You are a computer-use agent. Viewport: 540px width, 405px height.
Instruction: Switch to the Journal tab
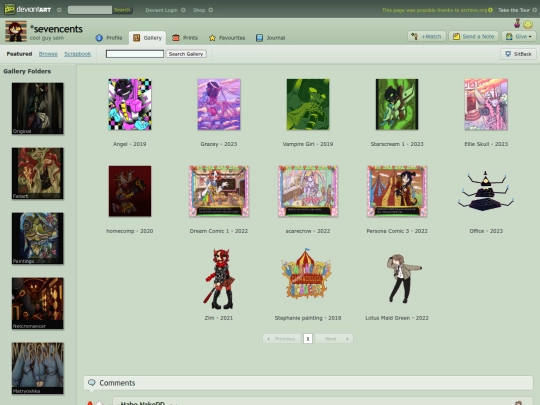point(271,38)
